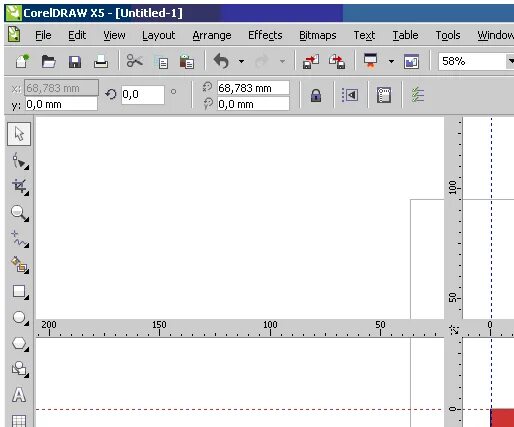The width and height of the screenshot is (514, 427).
Task: Select the Rectangle tool
Action: (20, 292)
